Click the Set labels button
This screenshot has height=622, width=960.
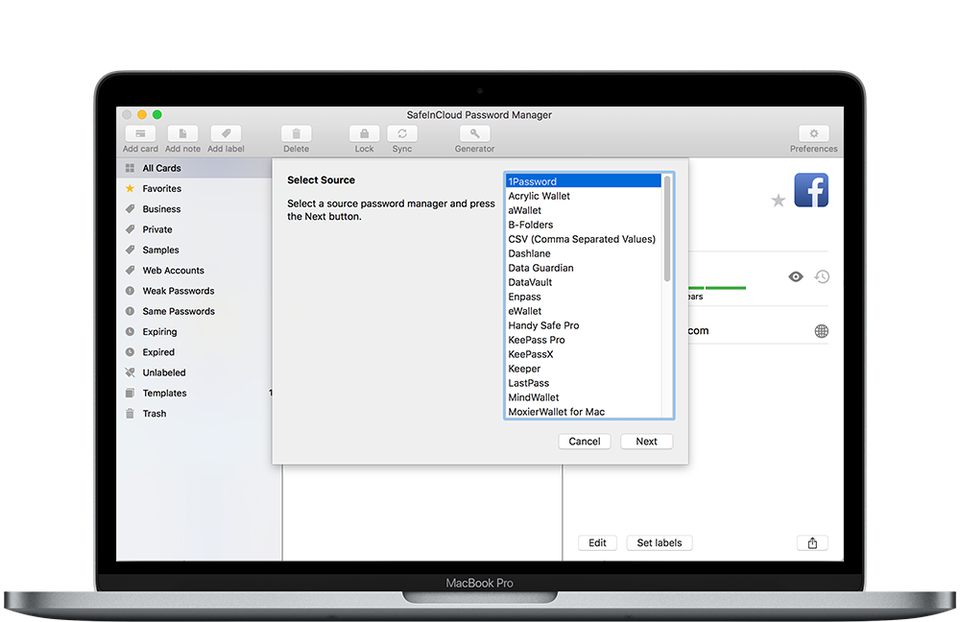pyautogui.click(x=659, y=543)
